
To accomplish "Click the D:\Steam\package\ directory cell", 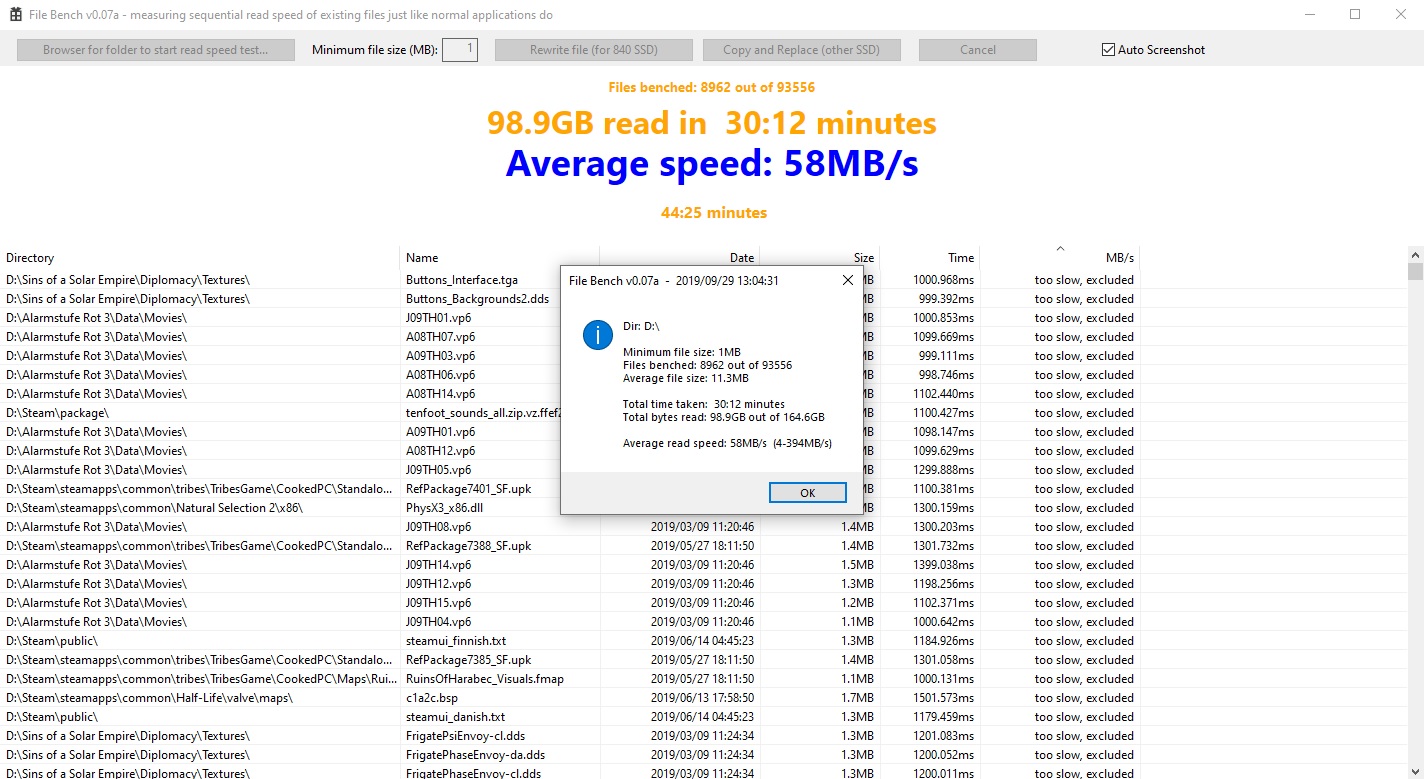I will 57,413.
